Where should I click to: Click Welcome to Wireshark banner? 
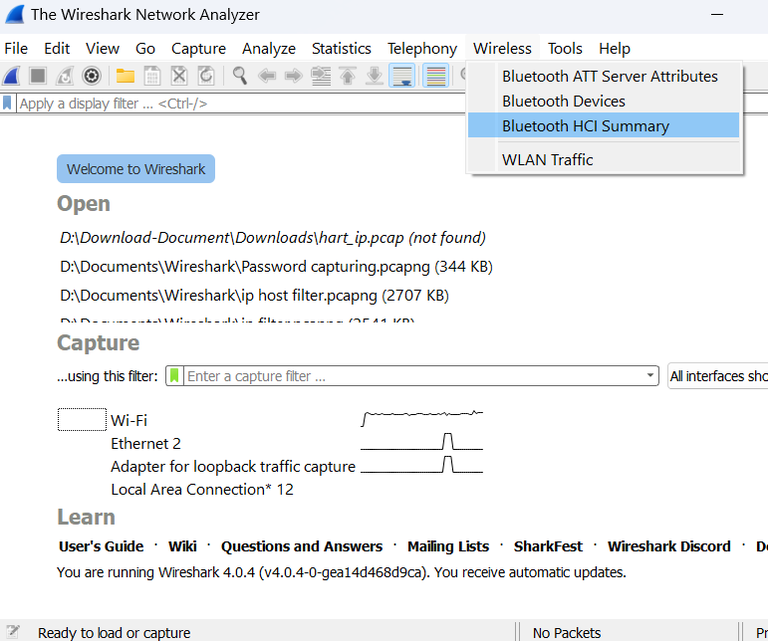tap(136, 169)
